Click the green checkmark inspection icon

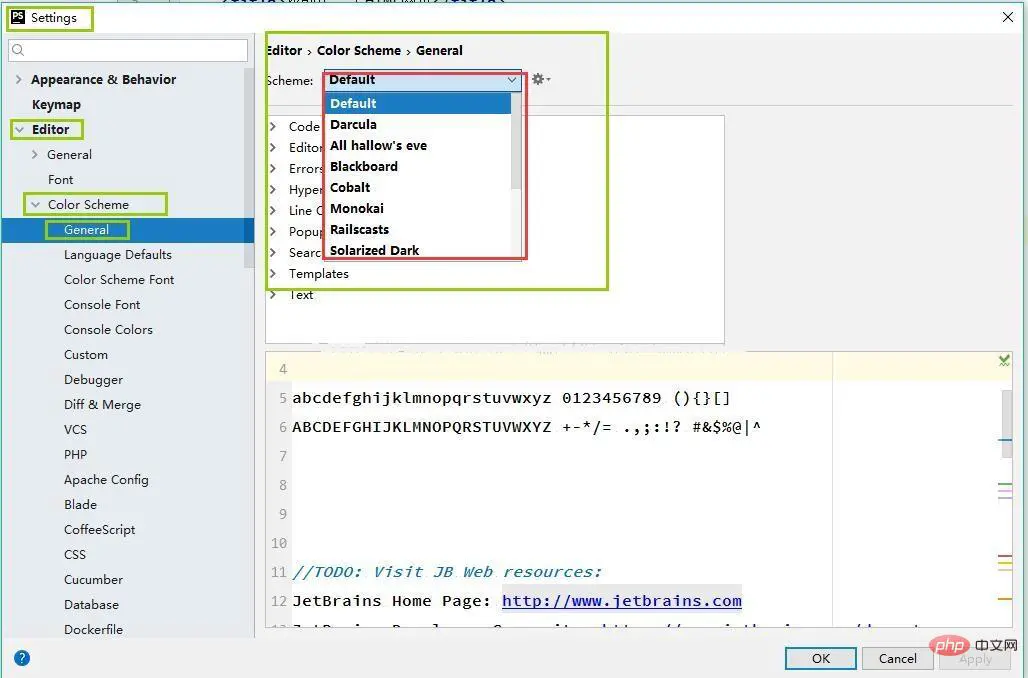point(1004,361)
